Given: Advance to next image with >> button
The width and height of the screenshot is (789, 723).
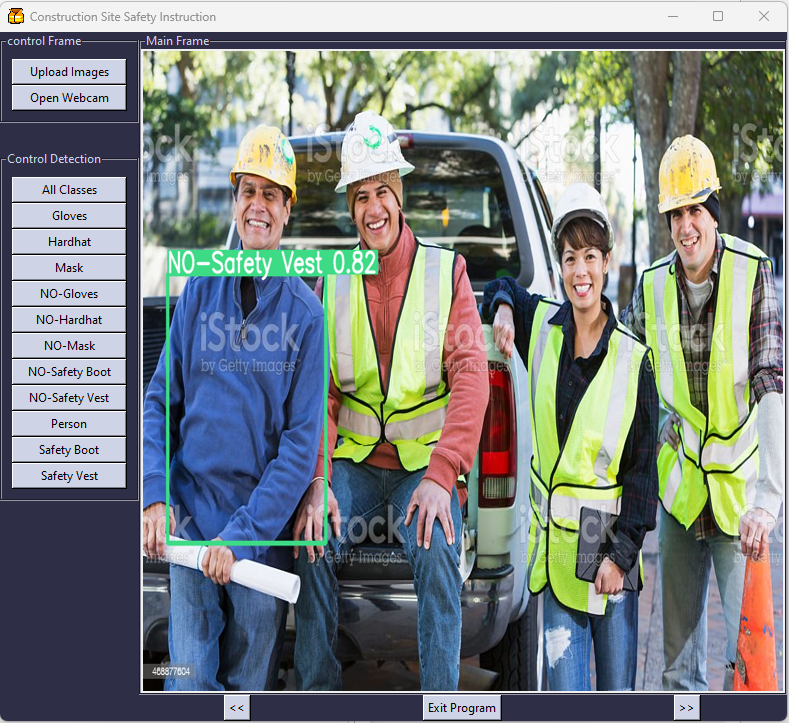Looking at the screenshot, I should click(686, 708).
